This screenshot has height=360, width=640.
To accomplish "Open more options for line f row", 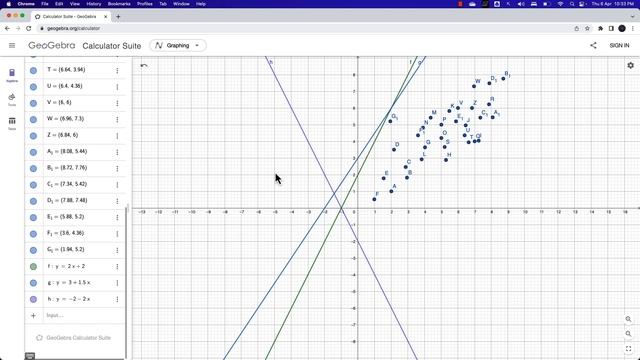I will 117,266.
